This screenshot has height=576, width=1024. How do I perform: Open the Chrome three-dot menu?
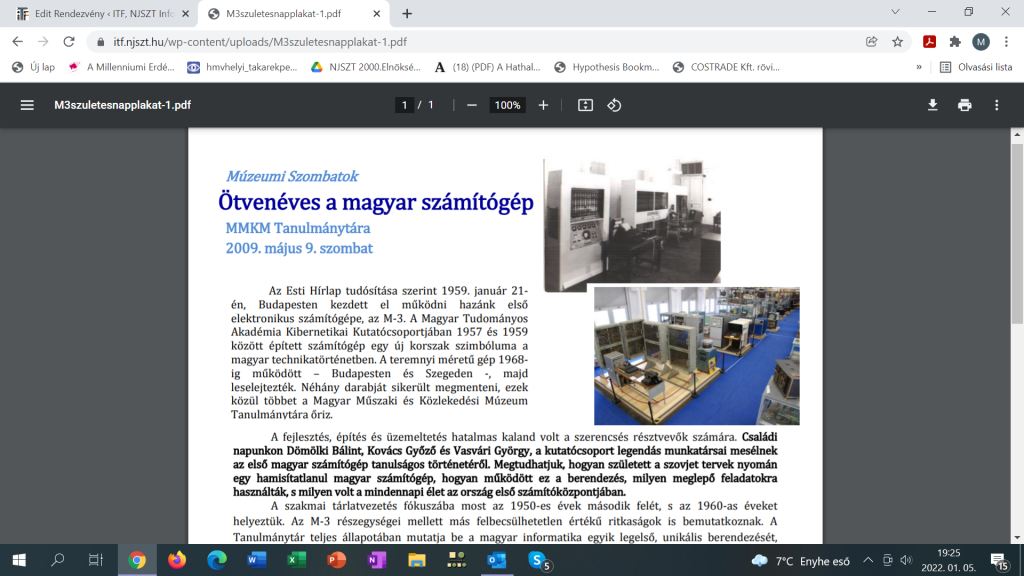point(1006,42)
